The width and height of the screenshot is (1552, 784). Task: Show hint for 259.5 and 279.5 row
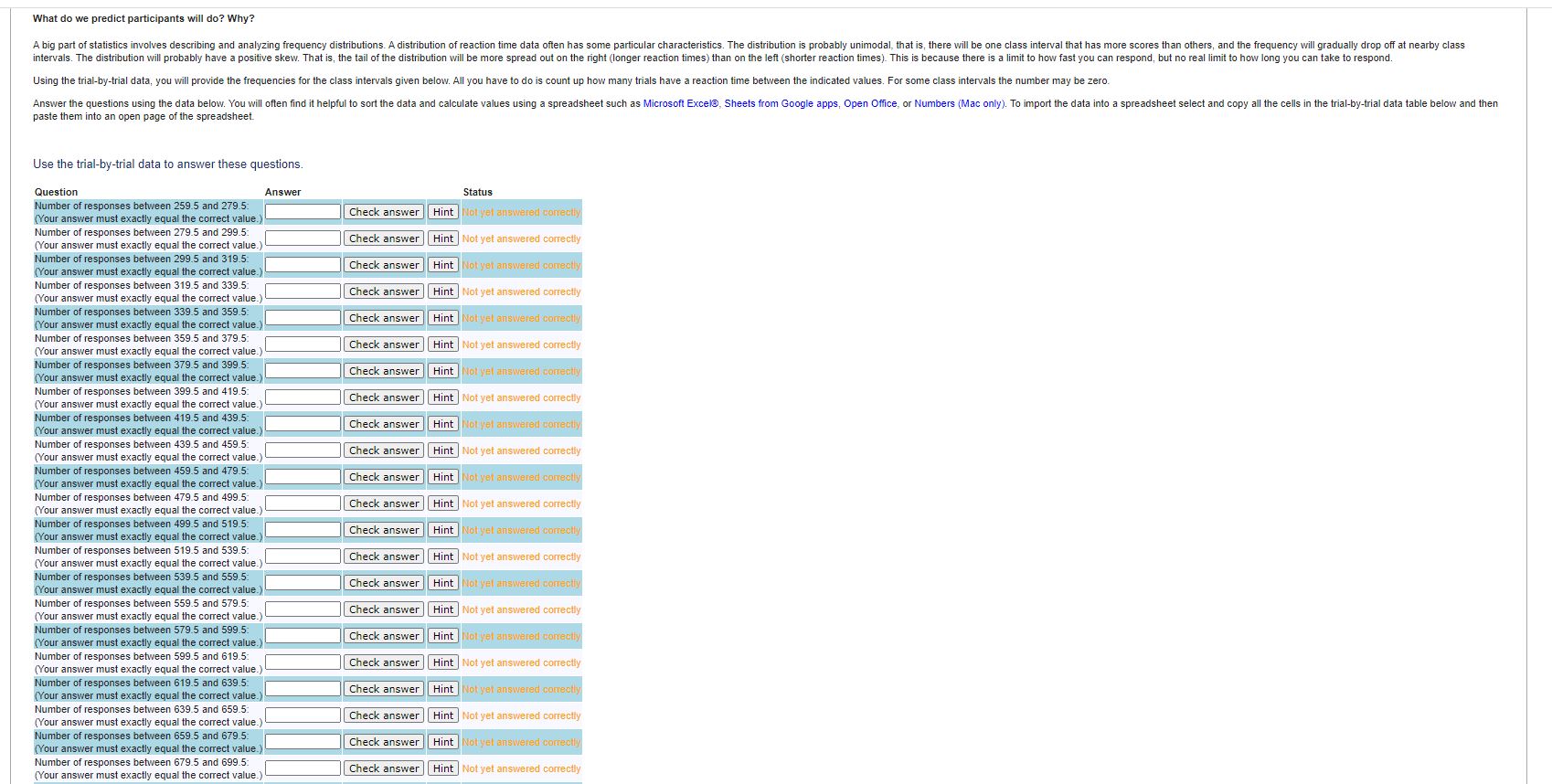(443, 212)
